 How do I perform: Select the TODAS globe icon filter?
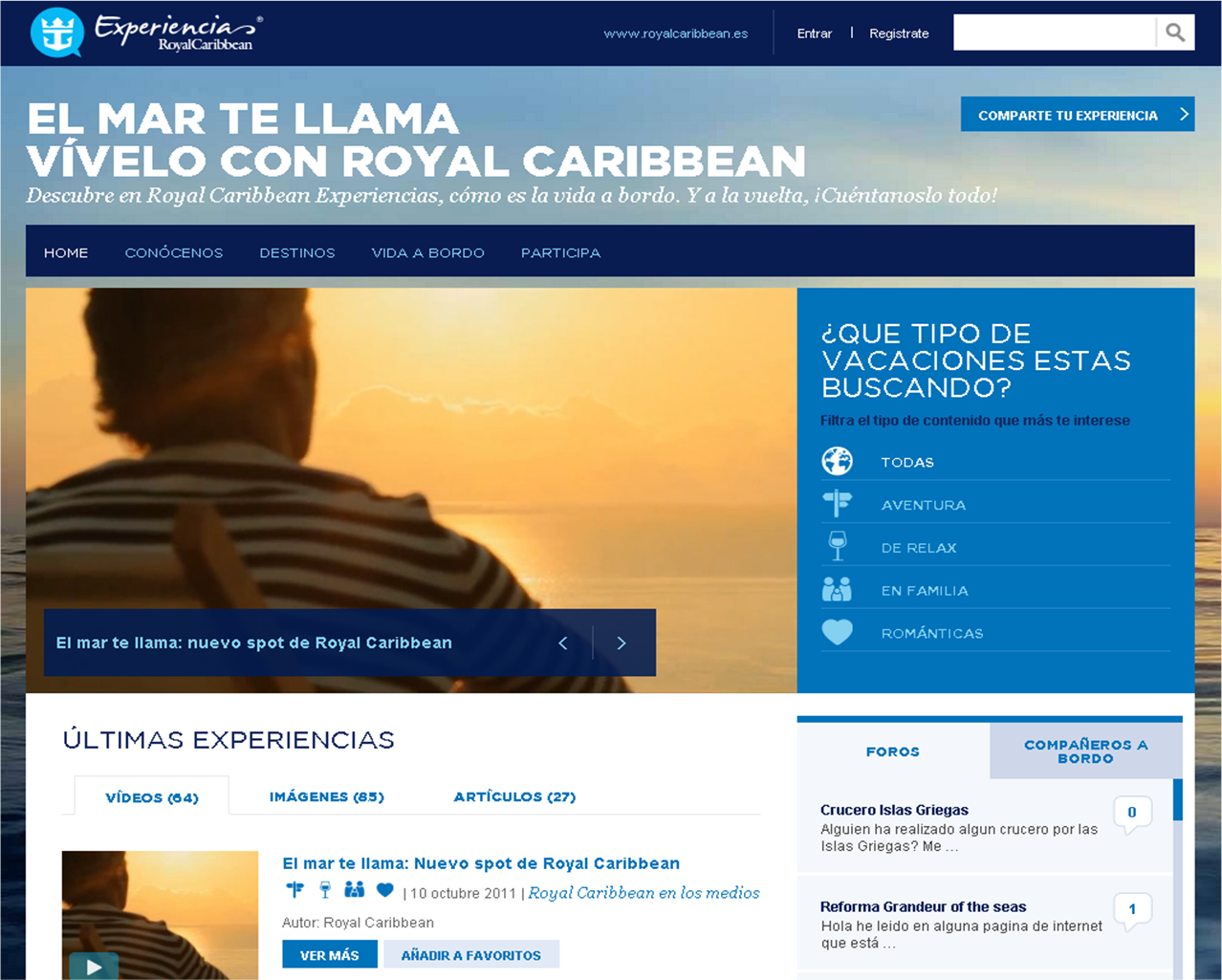click(x=838, y=461)
